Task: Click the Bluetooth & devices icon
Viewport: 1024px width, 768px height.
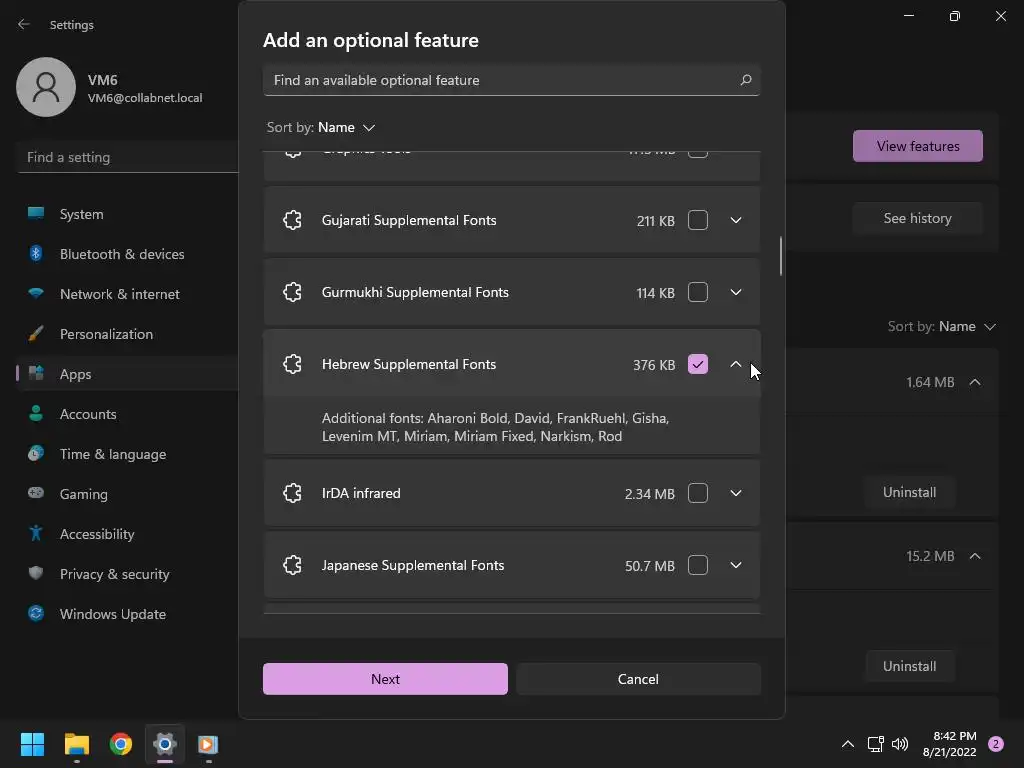Action: (36, 254)
